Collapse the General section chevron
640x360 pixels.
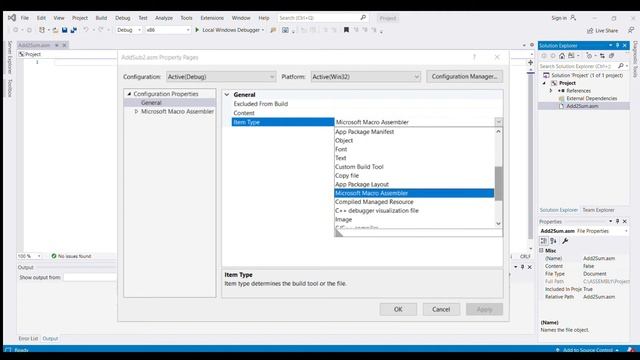click(227, 94)
